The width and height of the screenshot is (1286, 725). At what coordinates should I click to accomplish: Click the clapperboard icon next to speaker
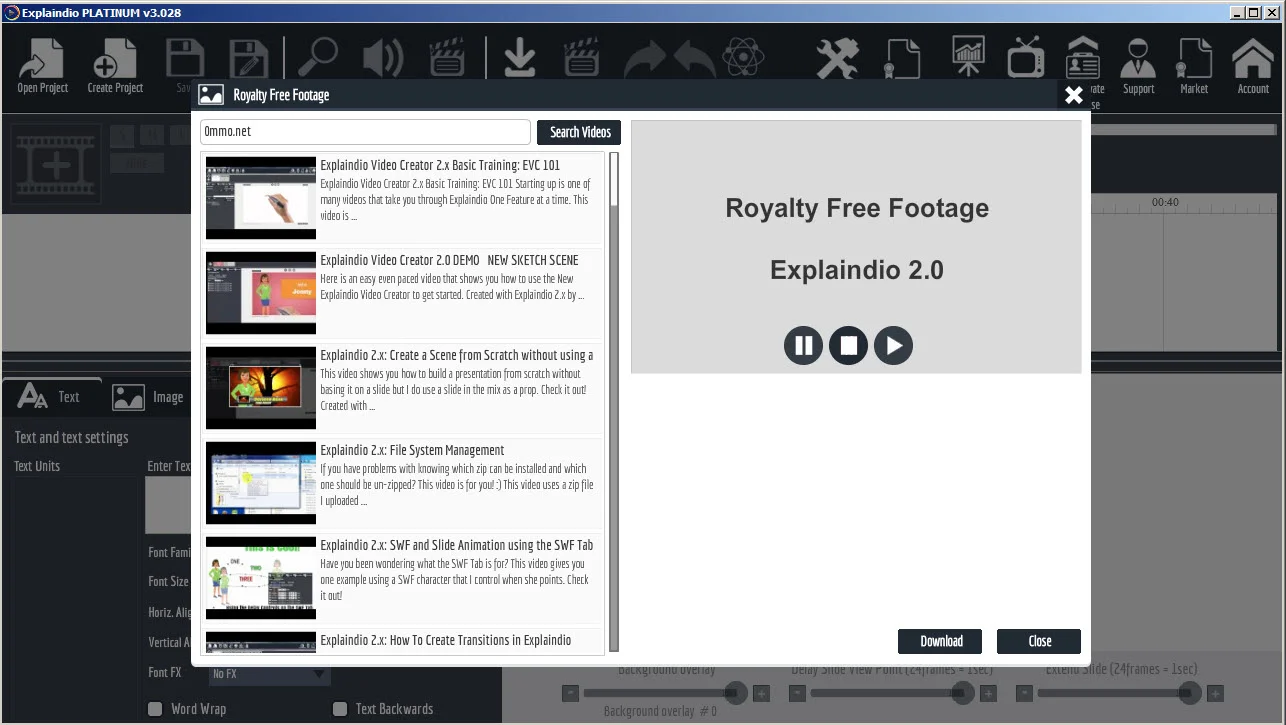point(446,58)
